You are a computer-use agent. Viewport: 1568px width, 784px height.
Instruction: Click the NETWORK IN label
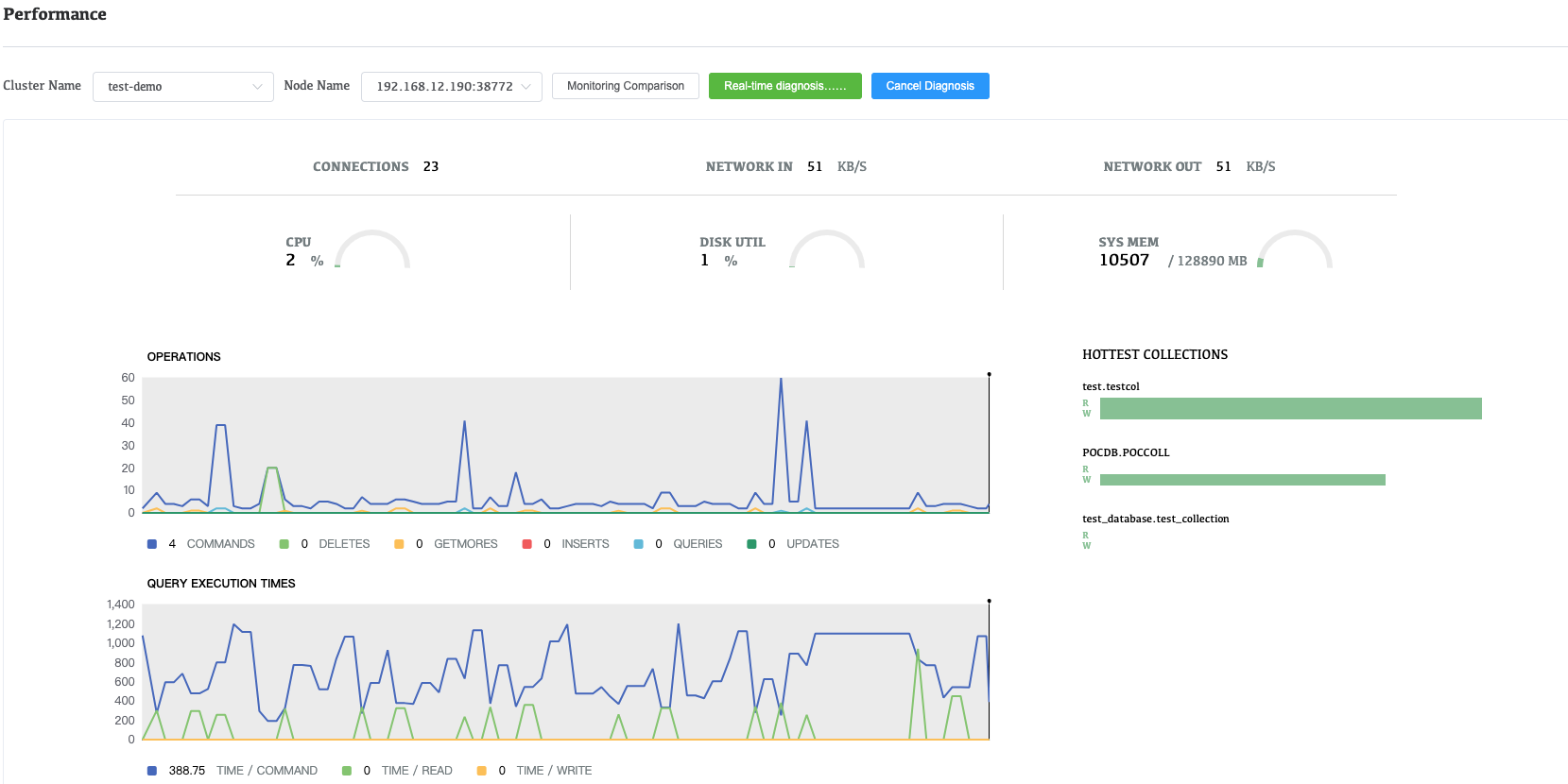(750, 166)
